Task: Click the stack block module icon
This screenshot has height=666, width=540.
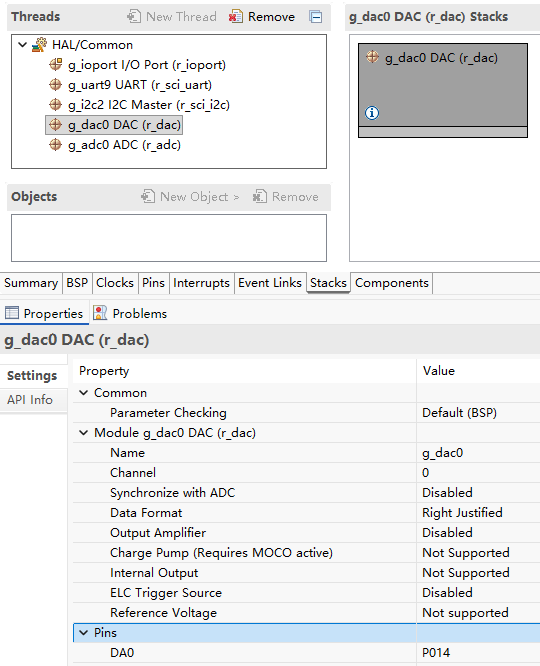Action: [372, 57]
